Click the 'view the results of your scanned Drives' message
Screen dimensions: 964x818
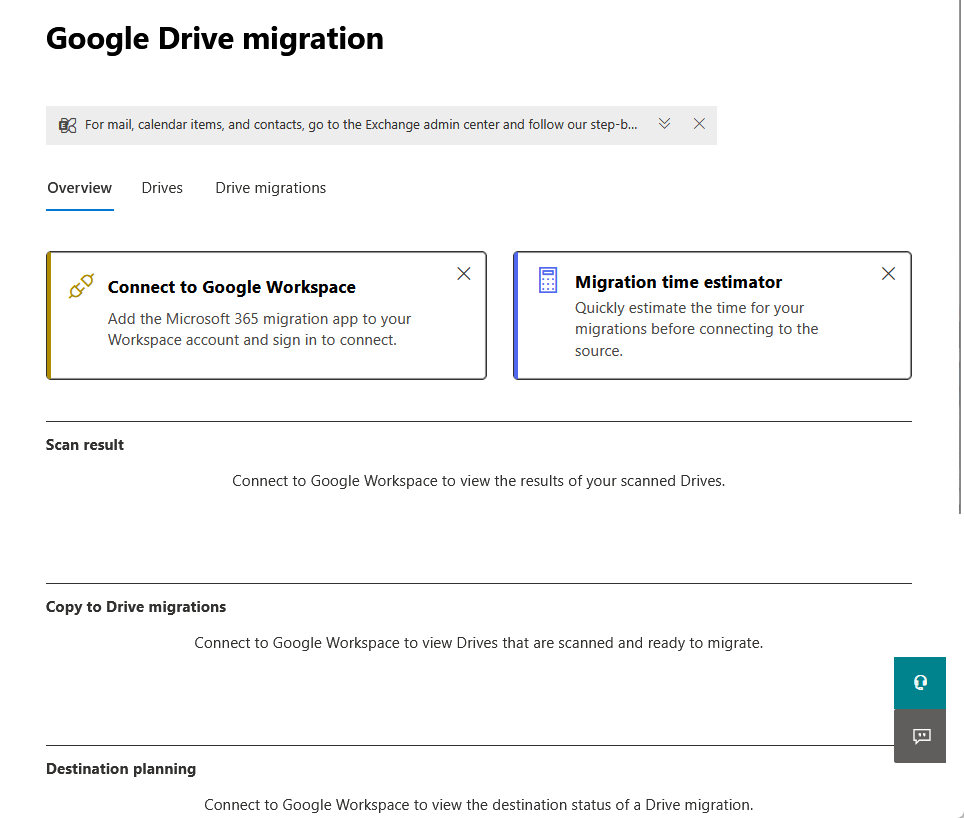click(x=478, y=481)
